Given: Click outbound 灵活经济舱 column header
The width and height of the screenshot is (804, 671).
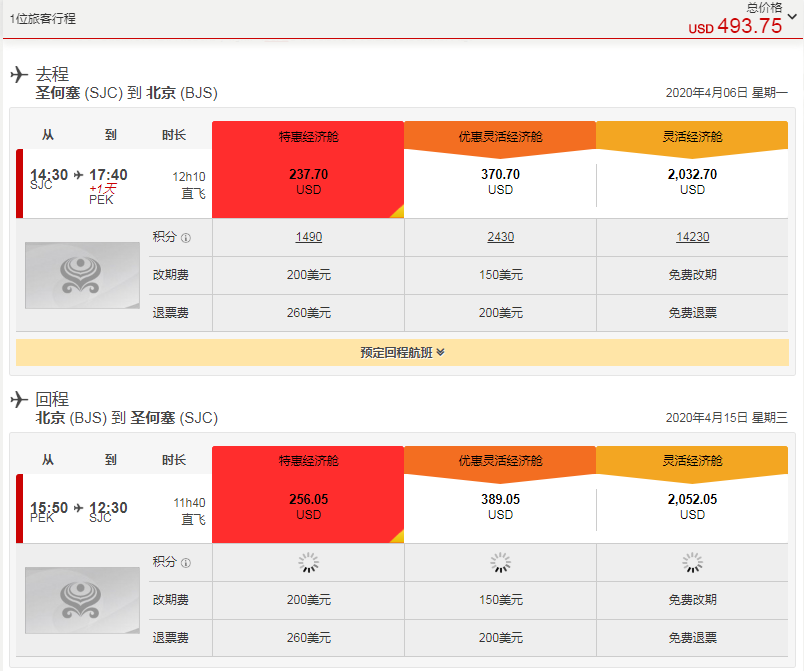Looking at the screenshot, I should [692, 136].
